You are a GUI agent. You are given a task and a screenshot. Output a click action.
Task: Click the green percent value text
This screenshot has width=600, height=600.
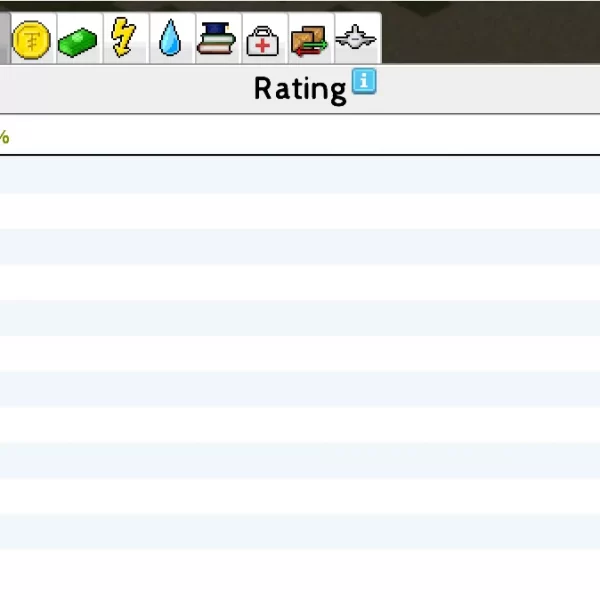click(4, 137)
